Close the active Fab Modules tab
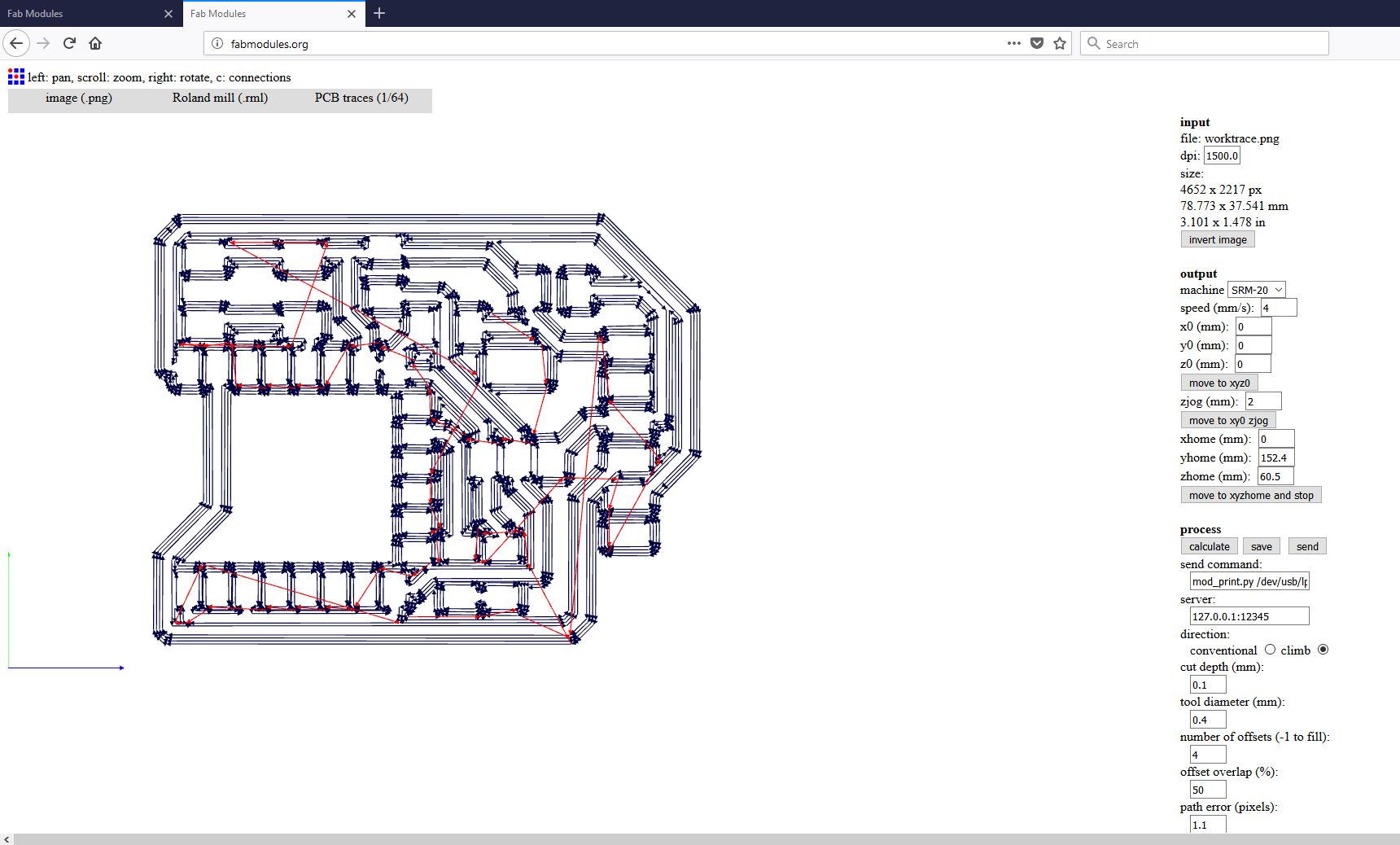This screenshot has height=845, width=1400. pyautogui.click(x=352, y=14)
